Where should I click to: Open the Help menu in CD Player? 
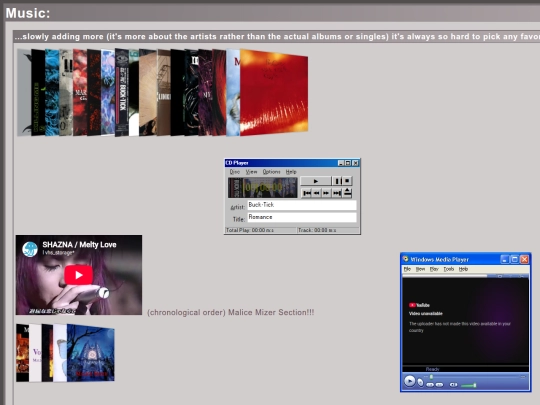[x=291, y=172]
